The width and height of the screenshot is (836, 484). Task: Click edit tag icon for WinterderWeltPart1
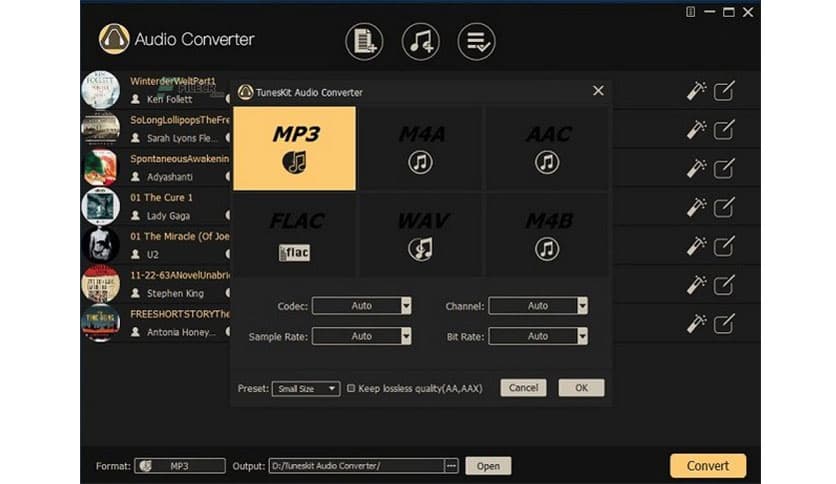tap(724, 91)
